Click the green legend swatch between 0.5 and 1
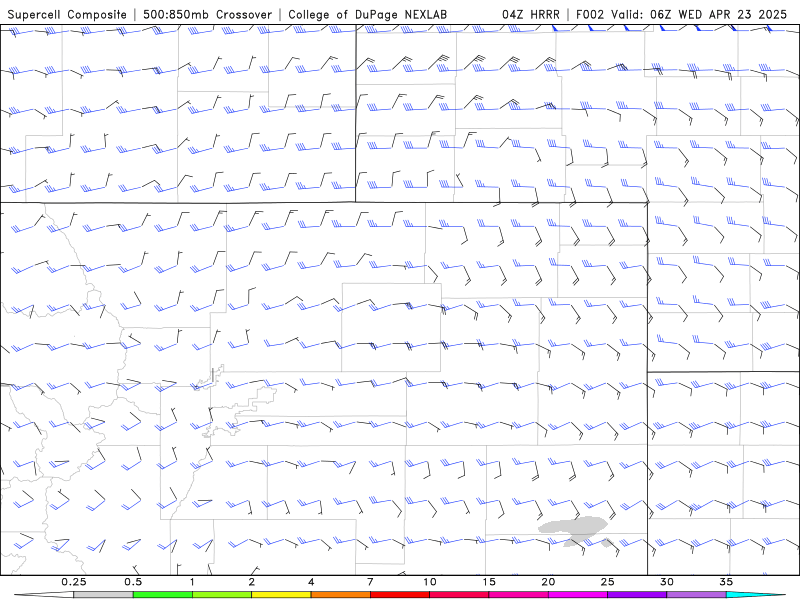800x600 pixels. click(x=162, y=595)
